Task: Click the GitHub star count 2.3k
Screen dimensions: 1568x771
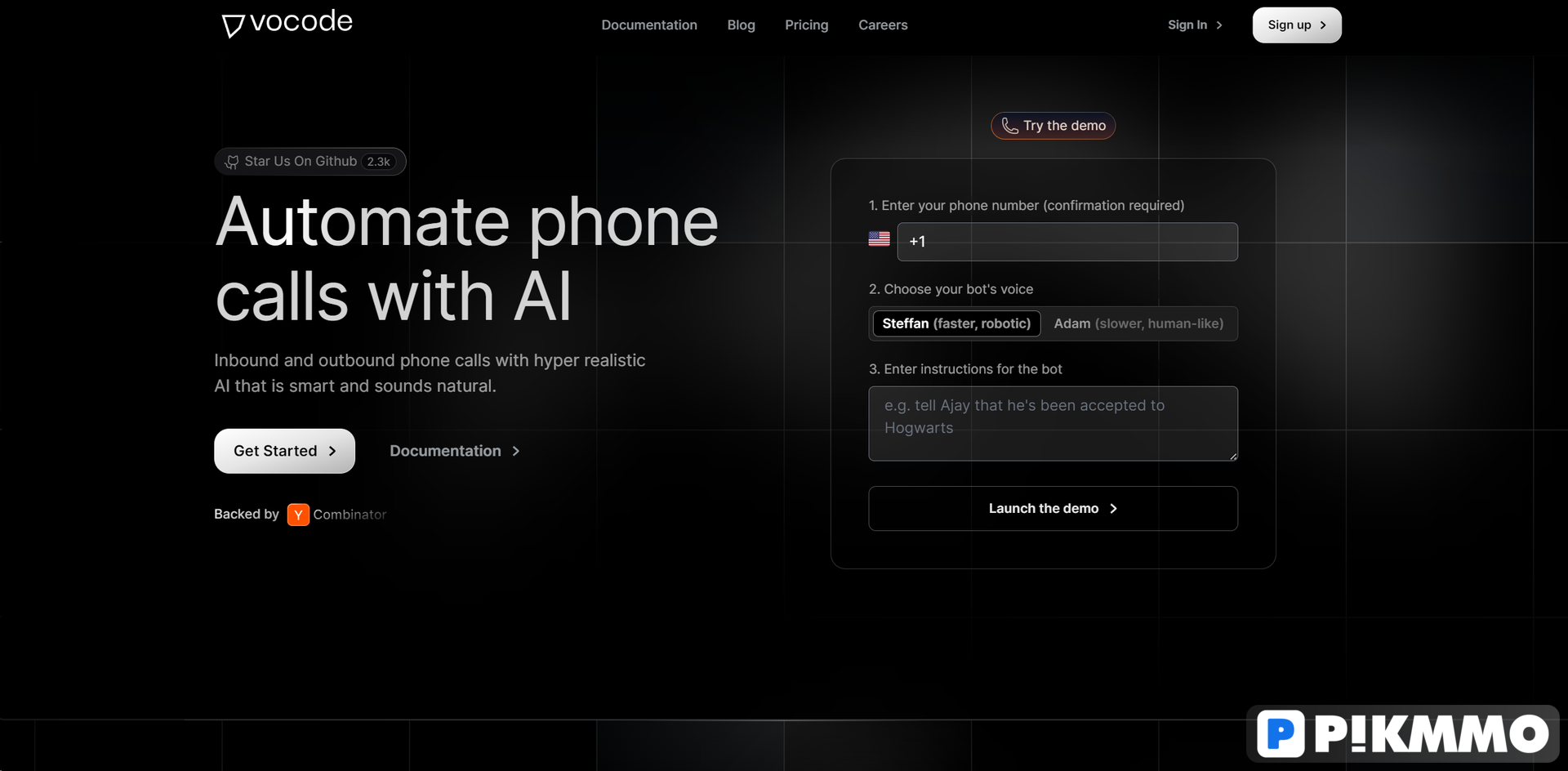Action: [x=378, y=162]
